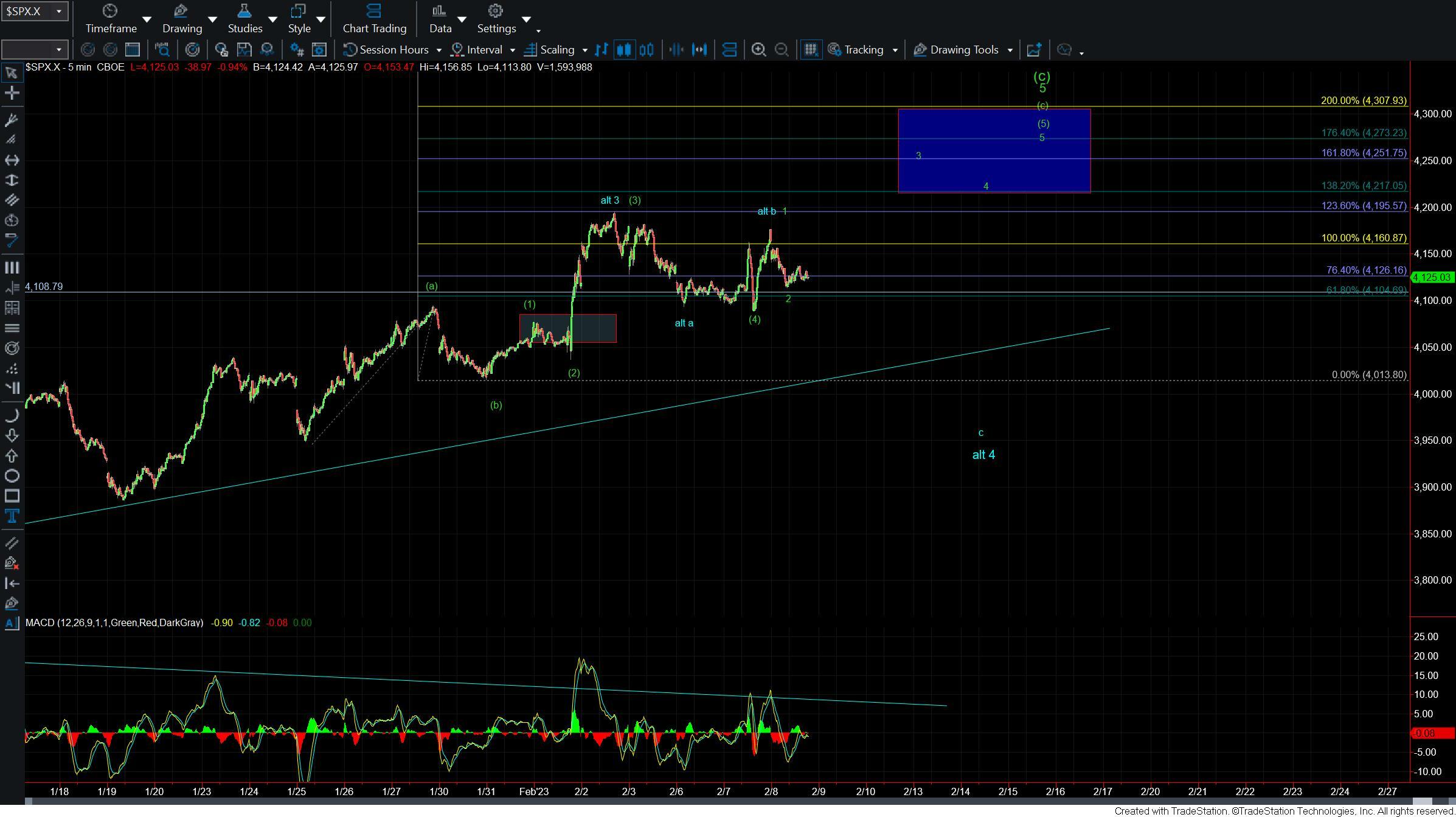
Task: Choose the Fibonacci speed fan tool
Action: pos(12,140)
